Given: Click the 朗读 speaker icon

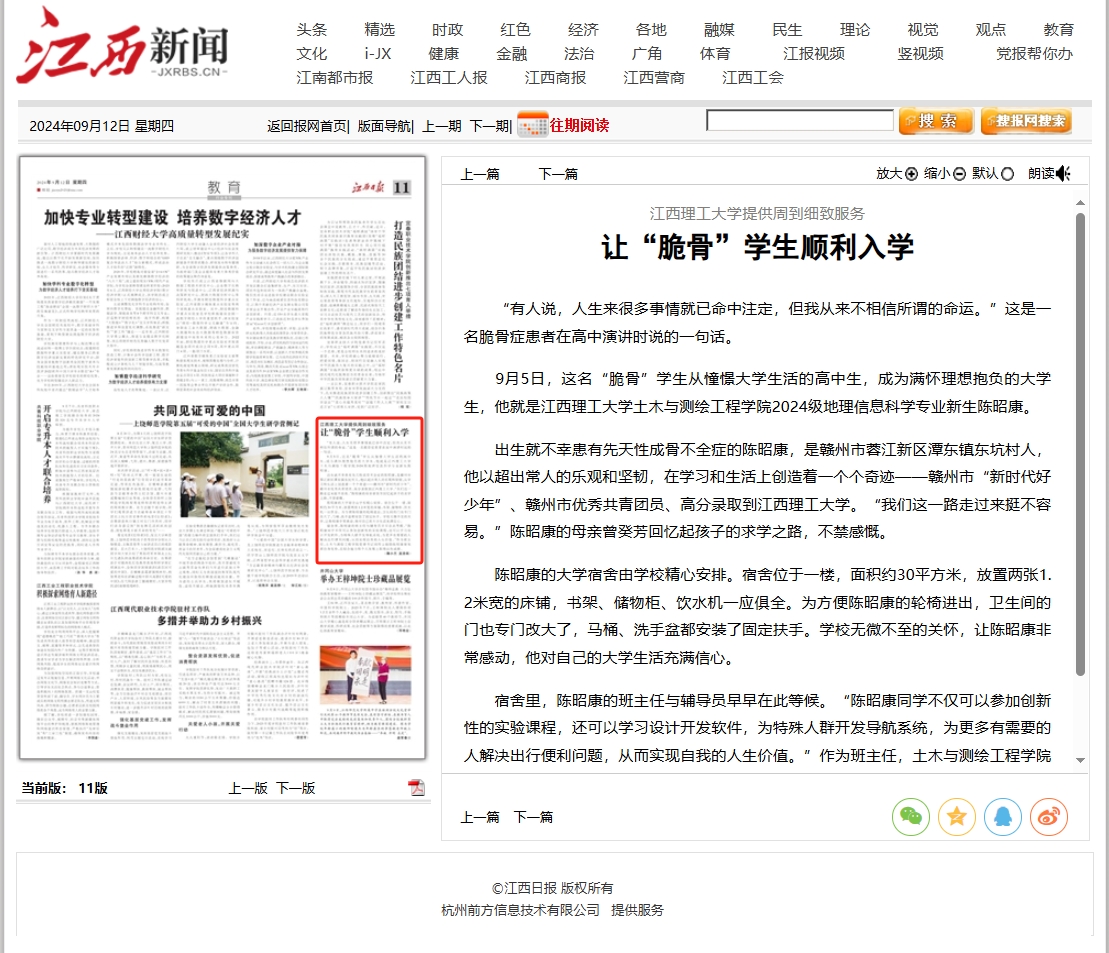Looking at the screenshot, I should point(1062,174).
